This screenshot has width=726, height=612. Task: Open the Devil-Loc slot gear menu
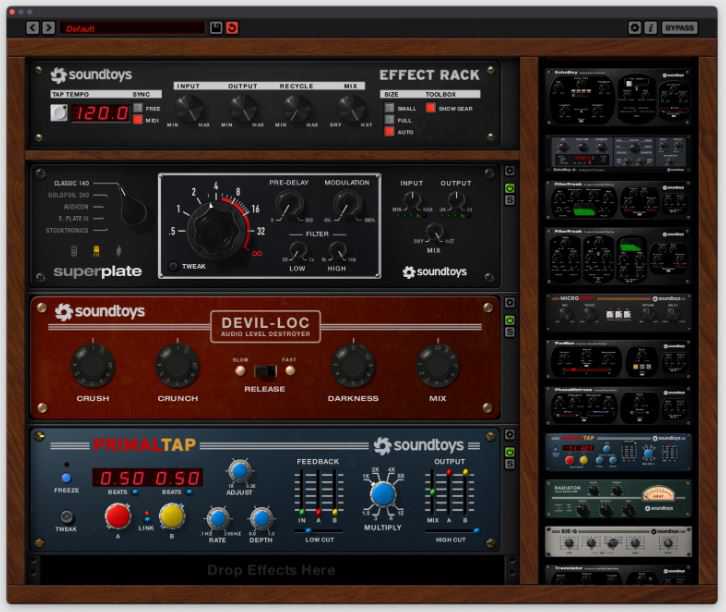[x=509, y=302]
